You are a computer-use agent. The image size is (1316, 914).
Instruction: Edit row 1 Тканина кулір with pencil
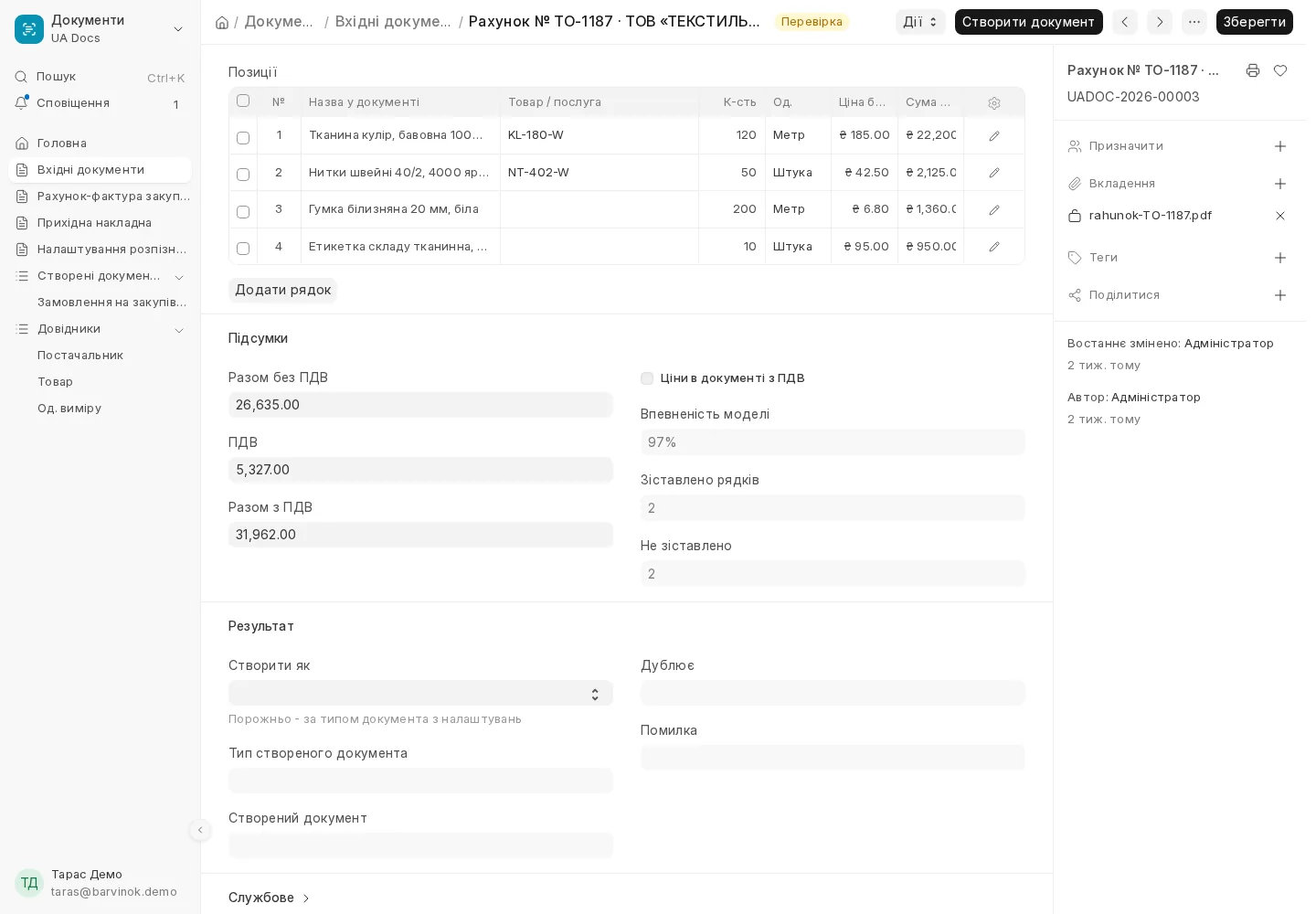click(x=994, y=136)
